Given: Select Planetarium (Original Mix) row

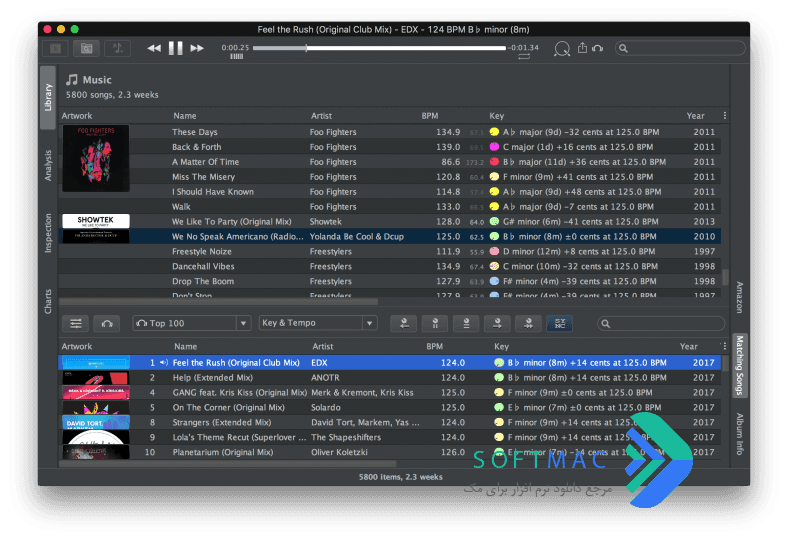Looking at the screenshot, I should click(x=389, y=452).
